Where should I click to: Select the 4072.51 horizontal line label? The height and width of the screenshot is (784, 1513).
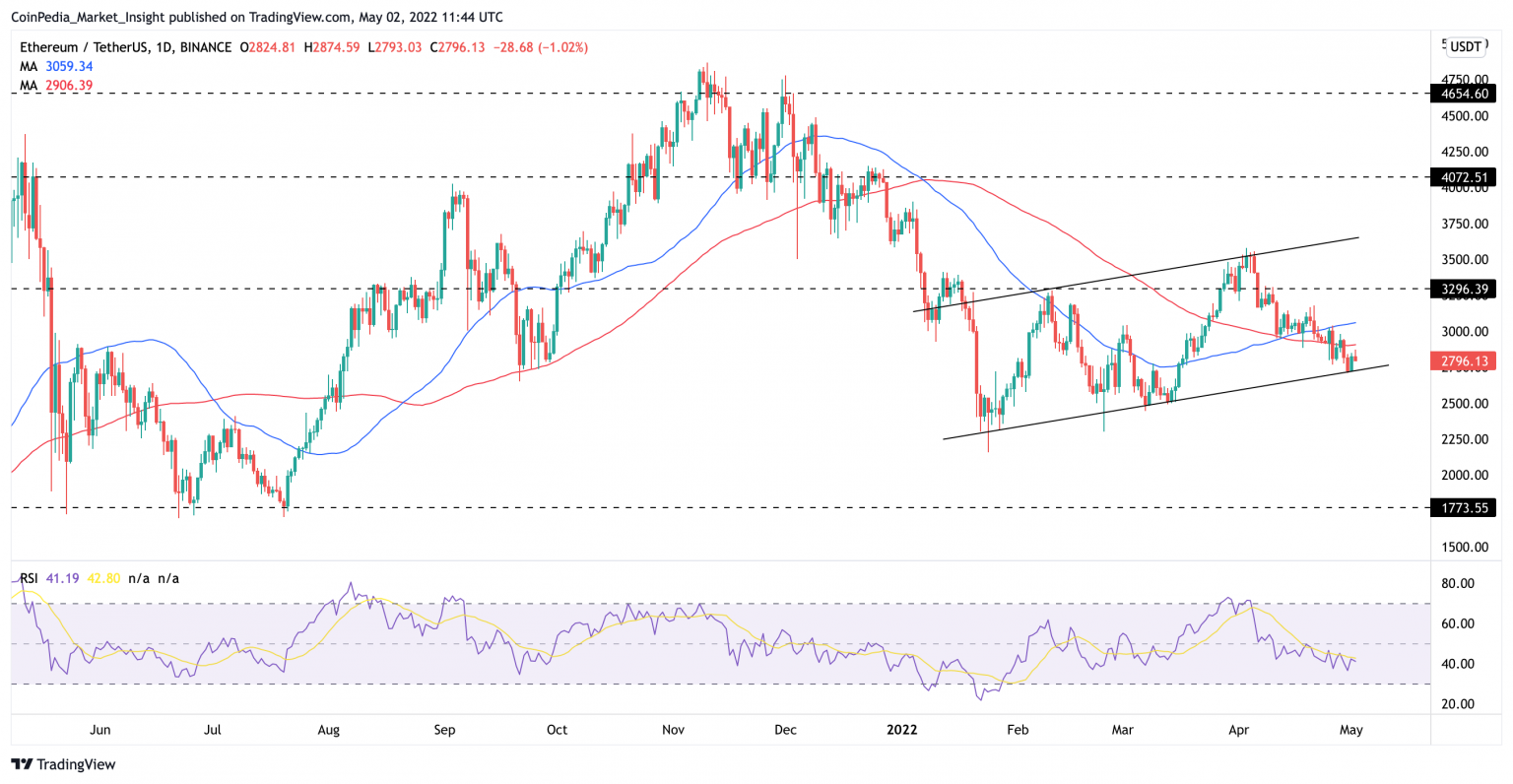1464,178
